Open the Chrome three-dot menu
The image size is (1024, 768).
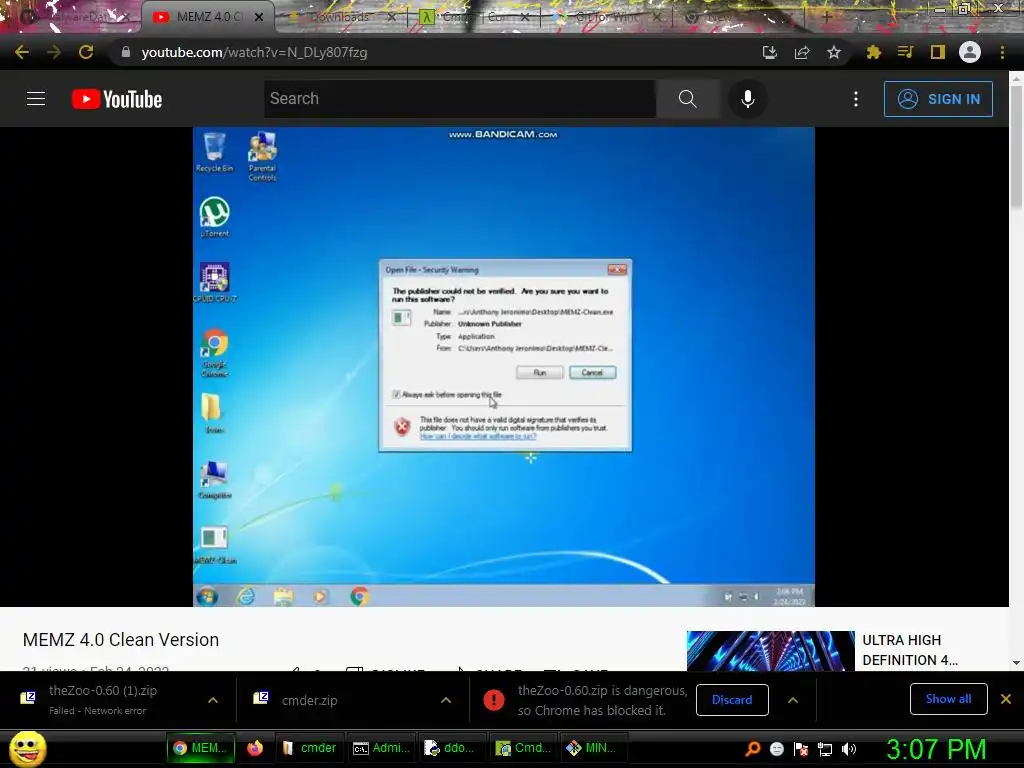[1002, 52]
